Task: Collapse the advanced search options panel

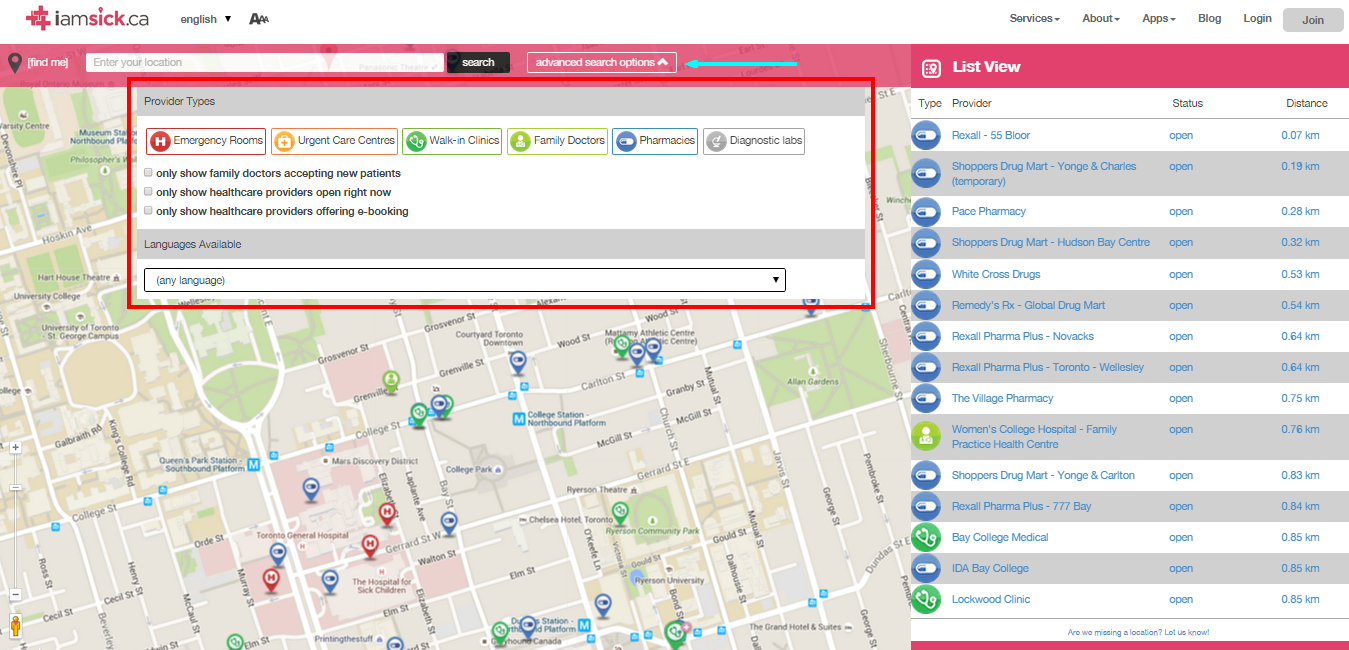Action: click(602, 62)
